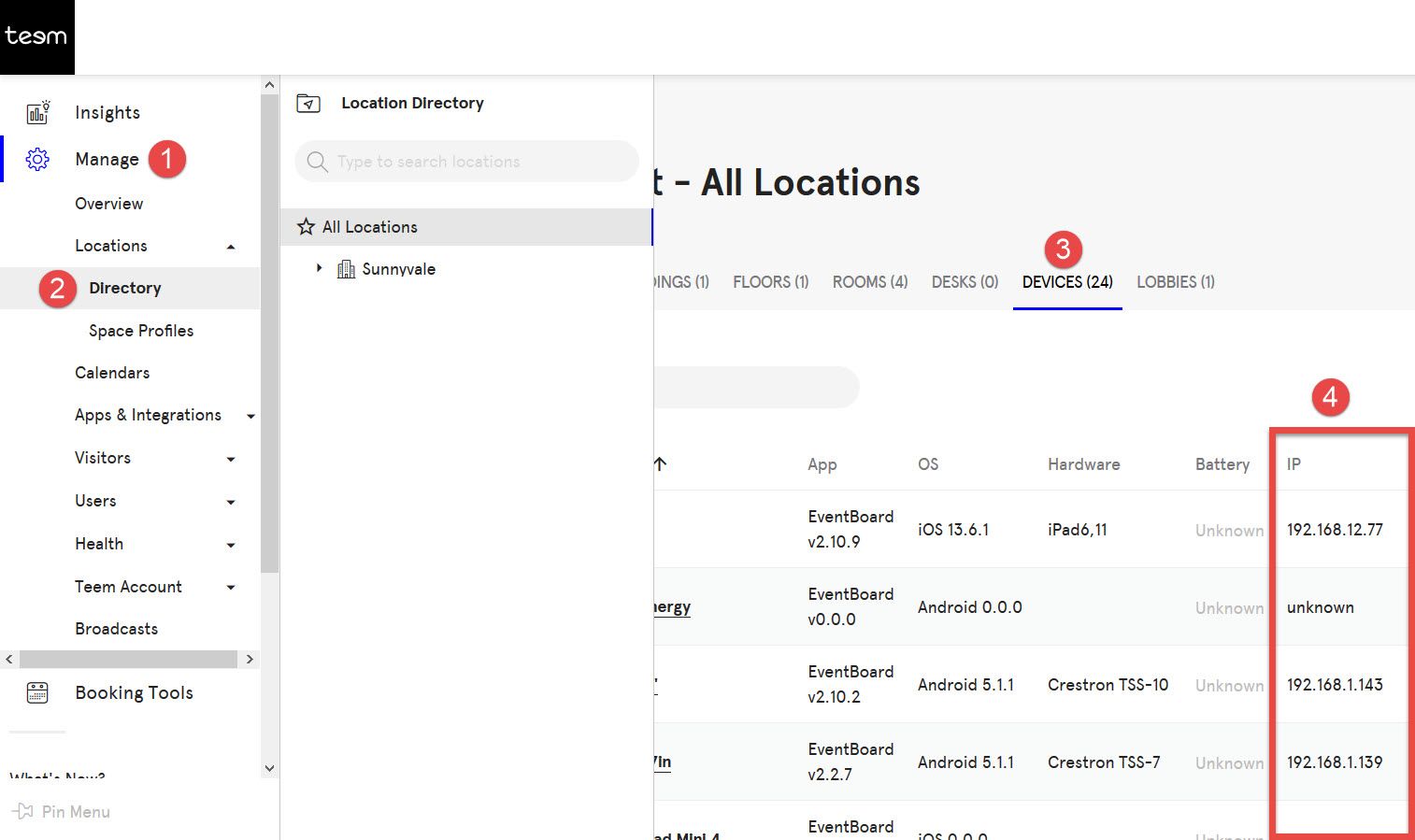
Task: Open the LOBBIES (1) tab
Action: pos(1175,282)
